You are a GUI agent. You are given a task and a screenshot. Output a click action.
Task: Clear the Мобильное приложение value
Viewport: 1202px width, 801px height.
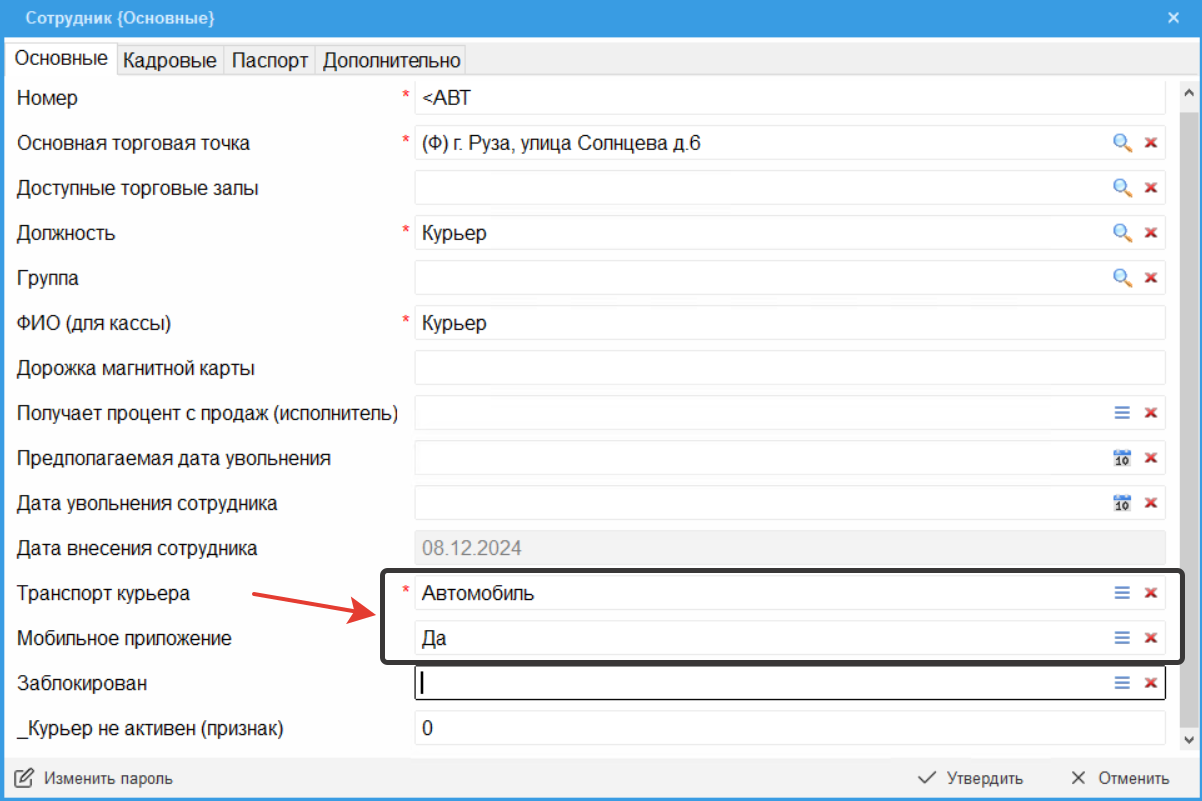1150,638
